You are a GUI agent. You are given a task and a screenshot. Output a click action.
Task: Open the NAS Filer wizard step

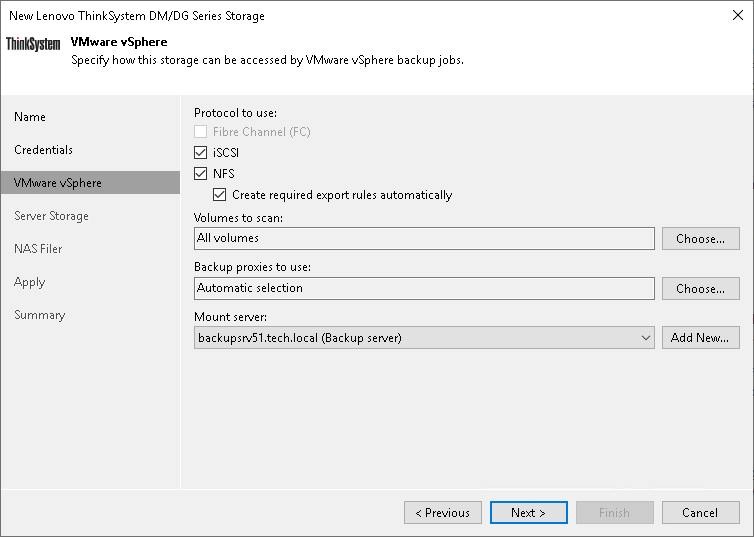(38, 249)
